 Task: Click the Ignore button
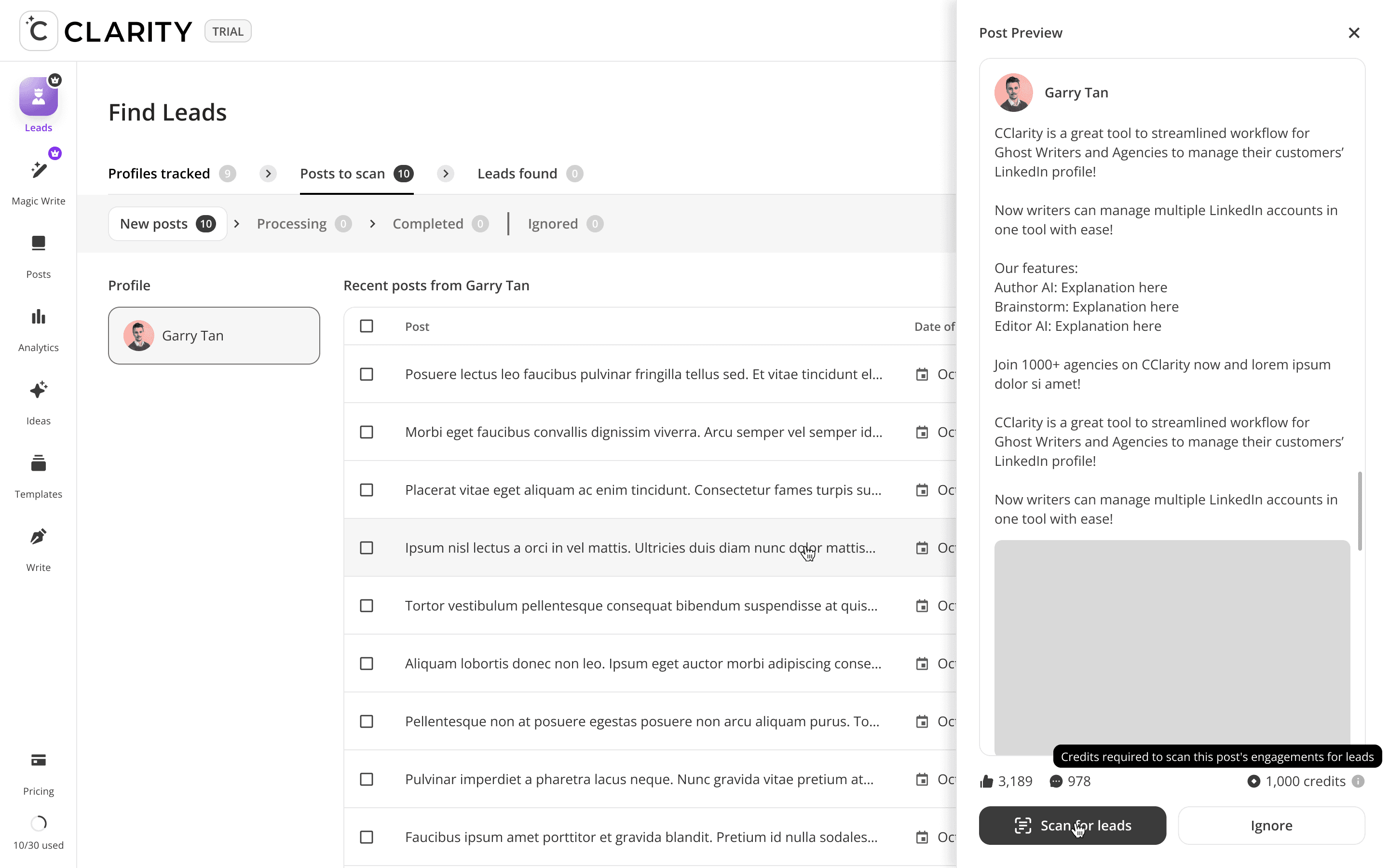click(x=1271, y=826)
